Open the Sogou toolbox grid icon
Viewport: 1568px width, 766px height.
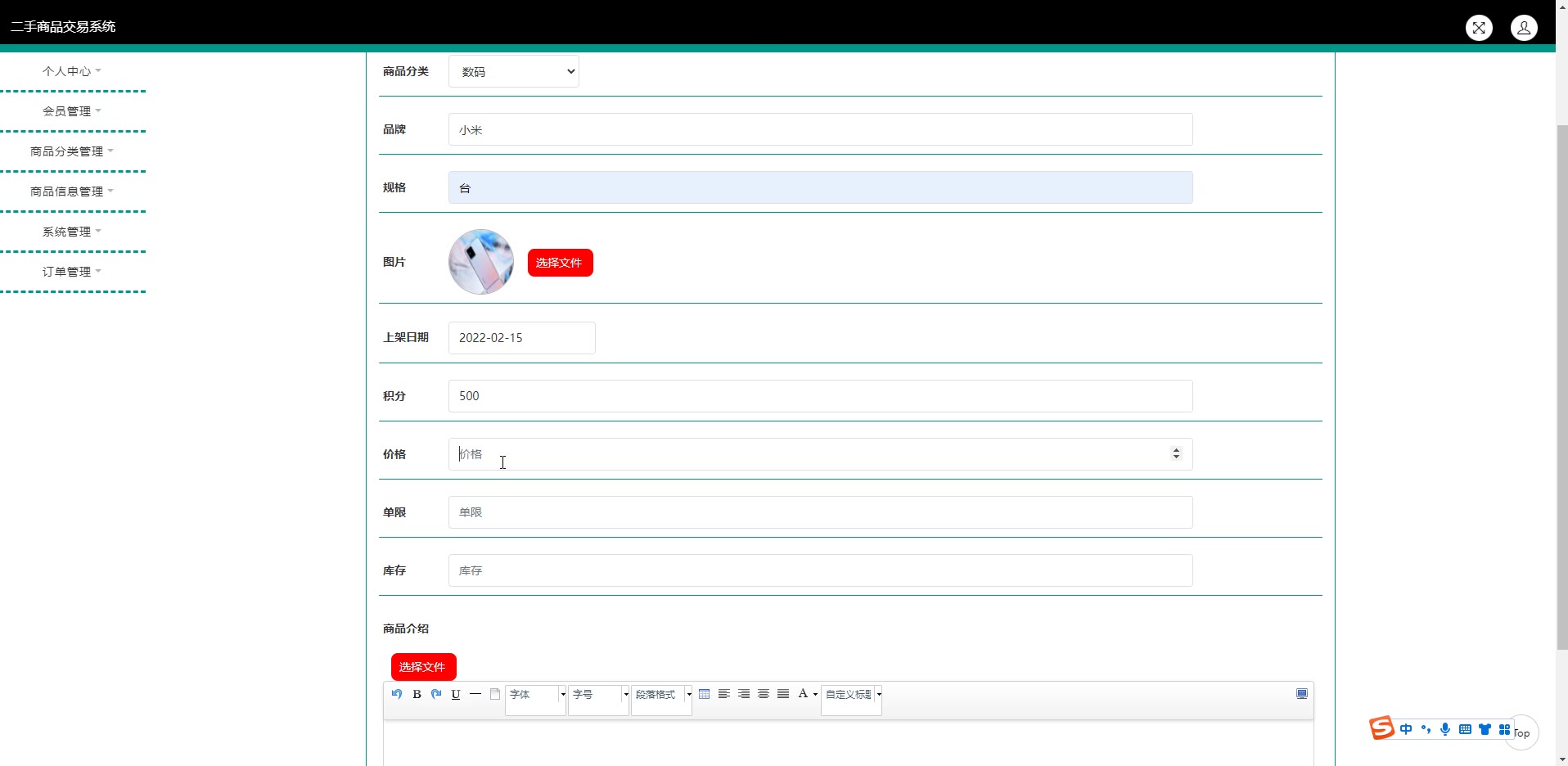pos(1504,729)
